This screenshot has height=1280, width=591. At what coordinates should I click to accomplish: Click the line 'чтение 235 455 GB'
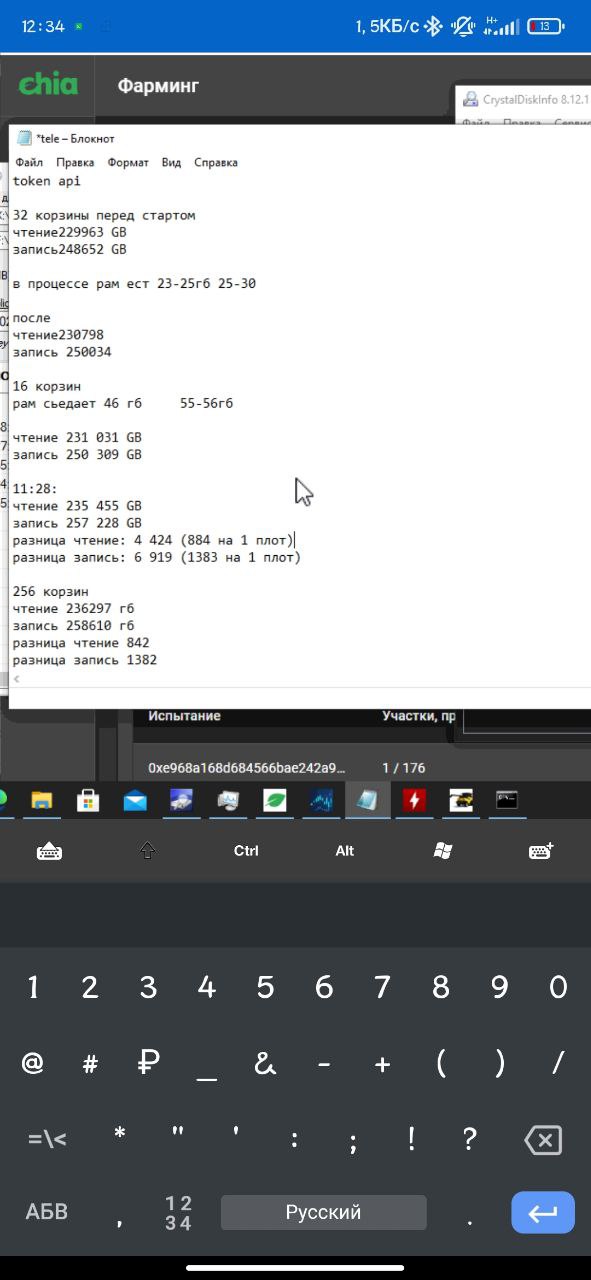pos(77,506)
